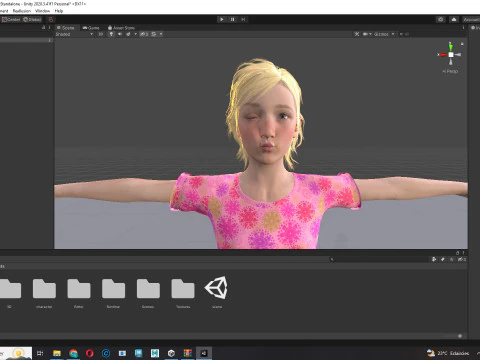Open File Explorer from the taskbar
The image size is (480, 360).
point(57,353)
